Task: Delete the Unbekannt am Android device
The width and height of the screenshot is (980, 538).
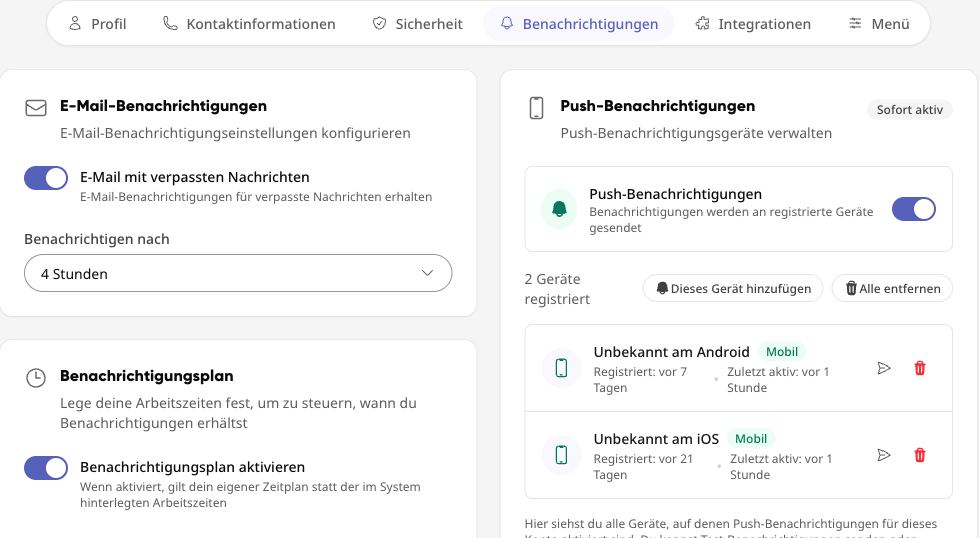Action: pos(919,368)
